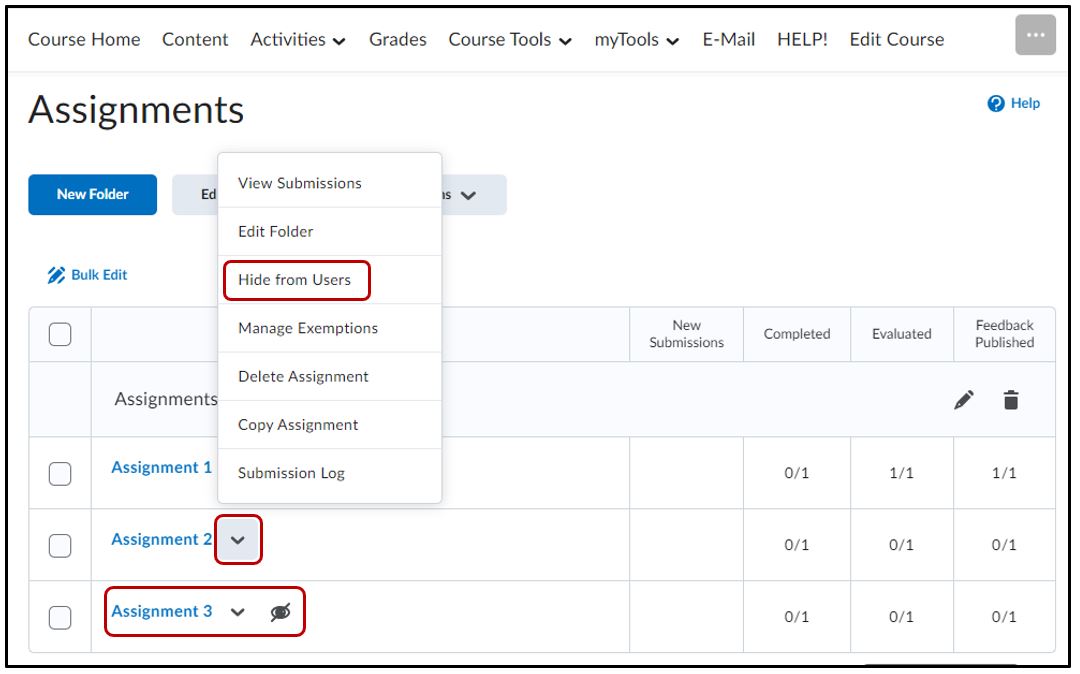Click the hidden eye icon beside Assignment 3
1080x674 pixels.
click(x=281, y=613)
